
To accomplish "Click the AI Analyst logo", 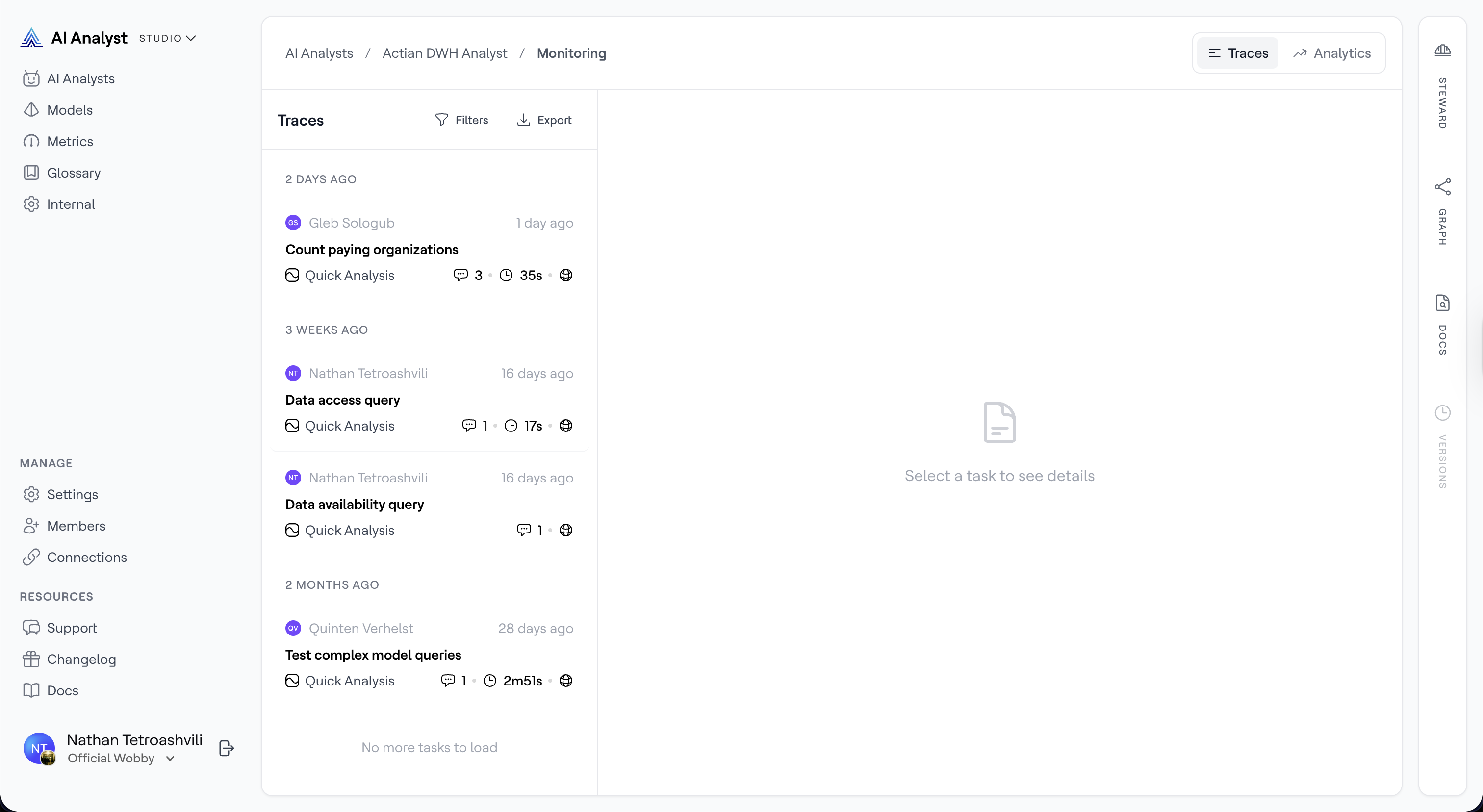I will click(x=32, y=38).
